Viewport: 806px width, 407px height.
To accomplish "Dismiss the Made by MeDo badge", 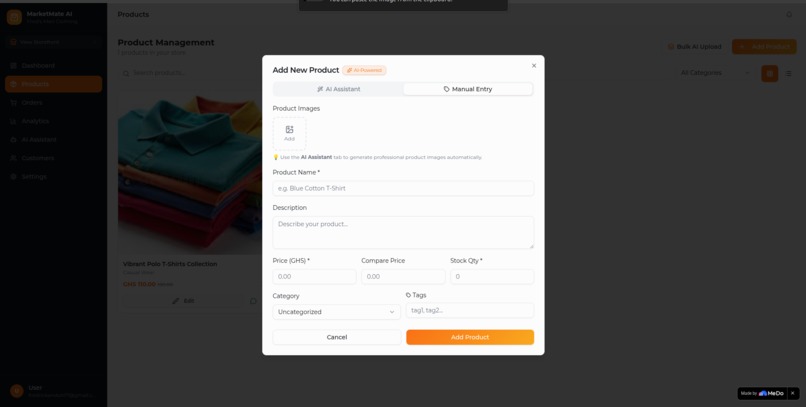I will click(792, 393).
